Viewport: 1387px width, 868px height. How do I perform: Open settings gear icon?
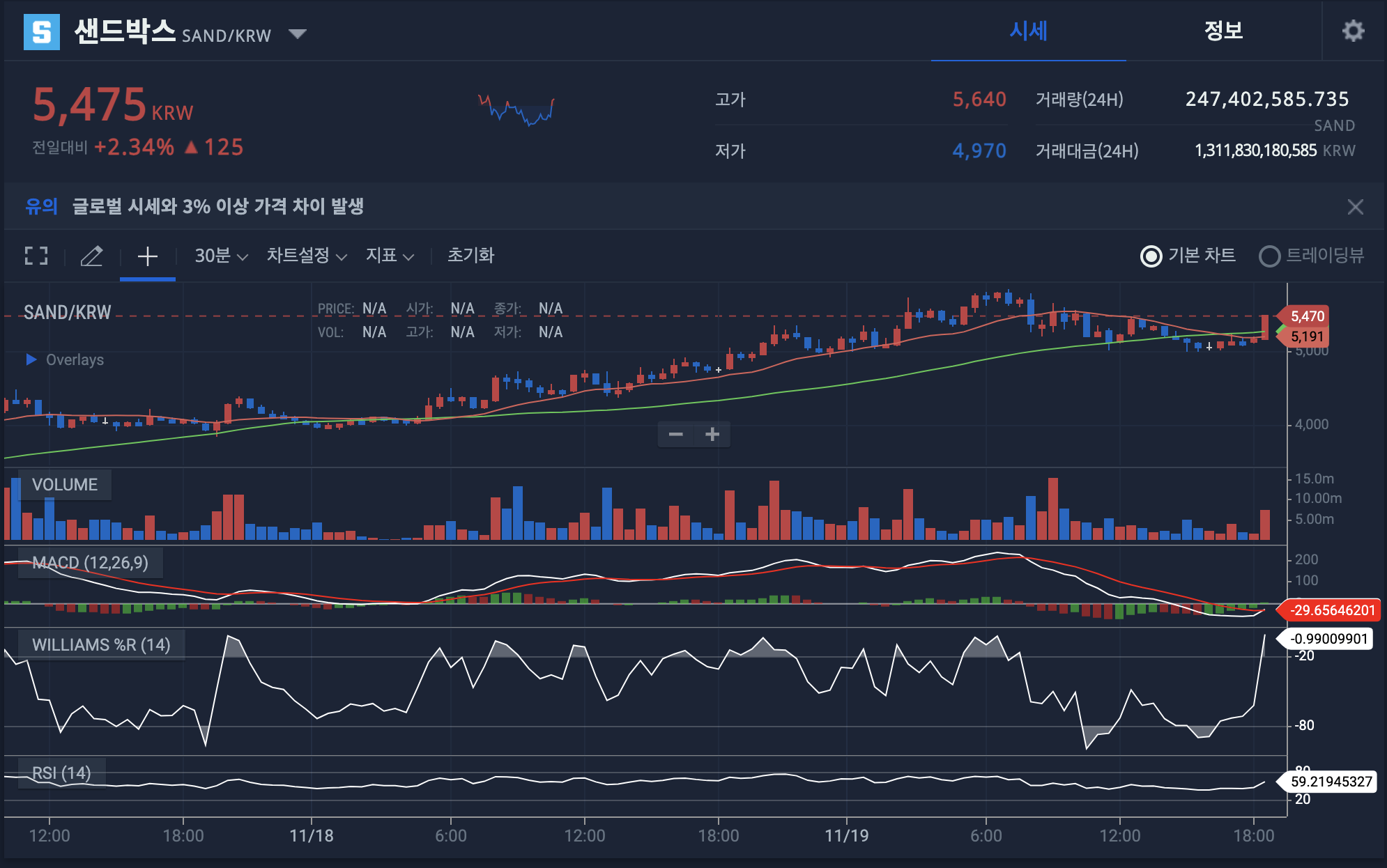coord(1353,31)
